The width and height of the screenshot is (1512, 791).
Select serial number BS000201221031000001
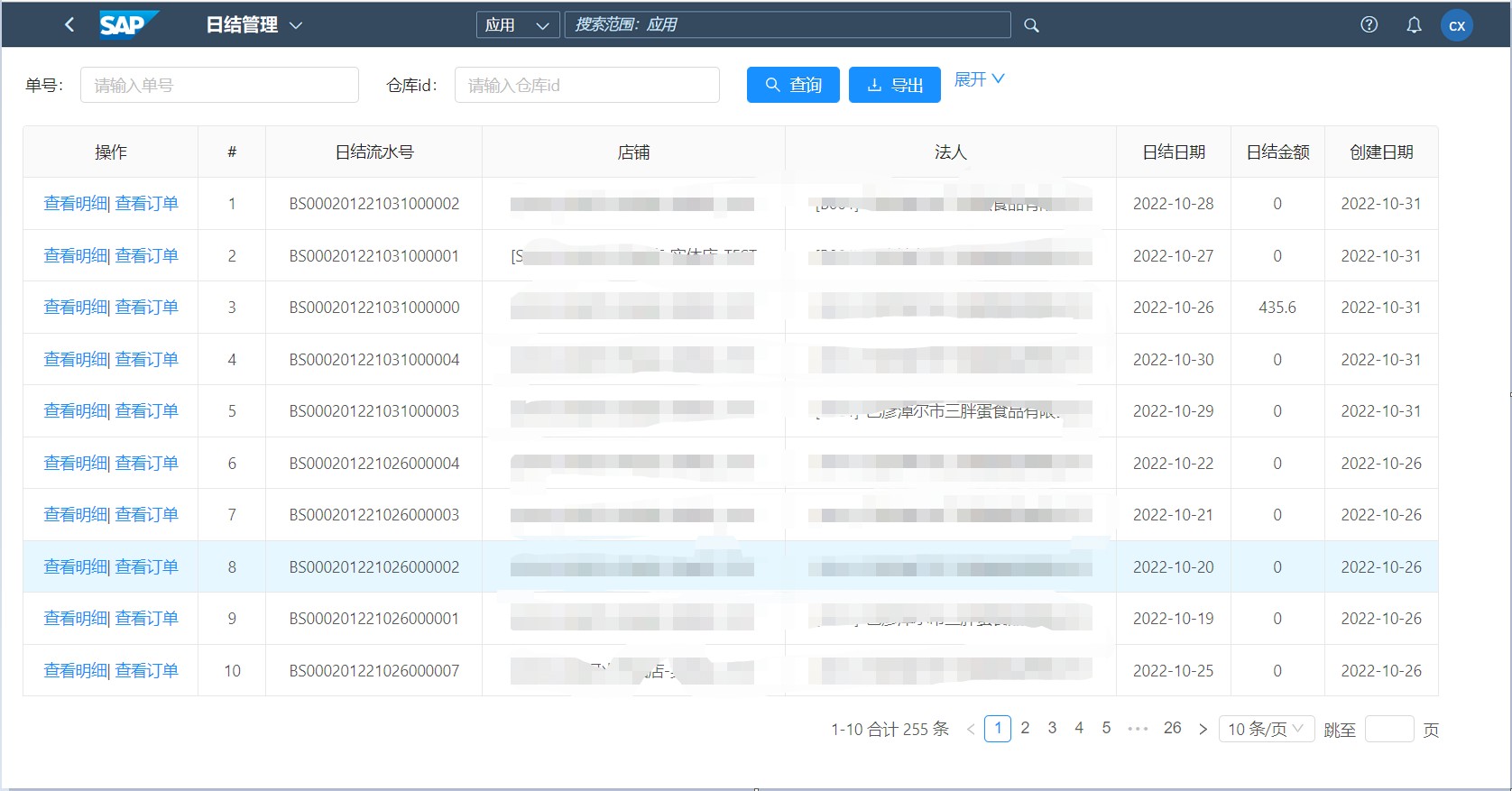374,256
